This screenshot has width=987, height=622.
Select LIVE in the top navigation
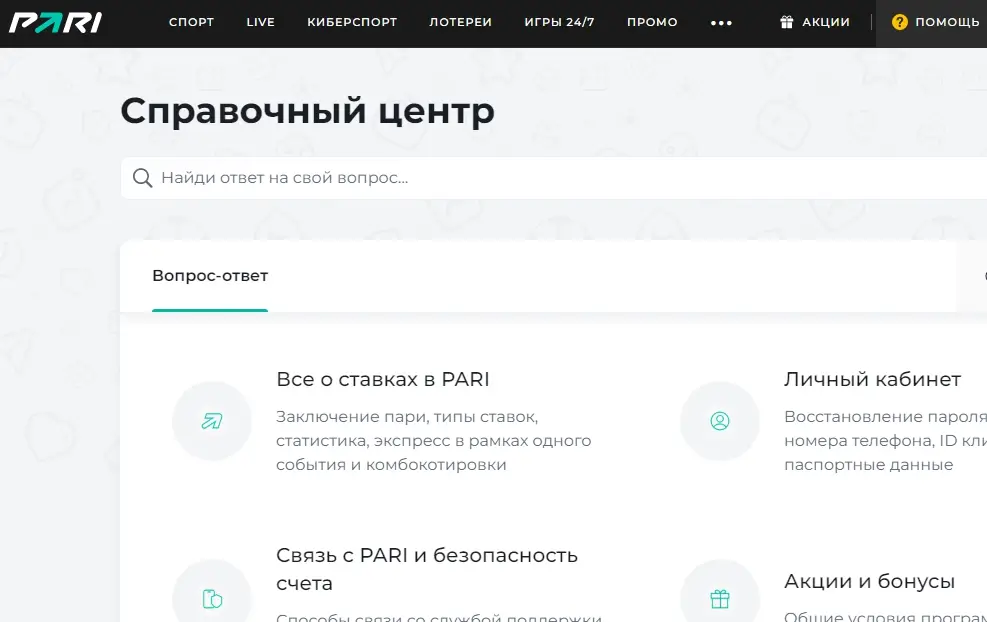pos(260,21)
